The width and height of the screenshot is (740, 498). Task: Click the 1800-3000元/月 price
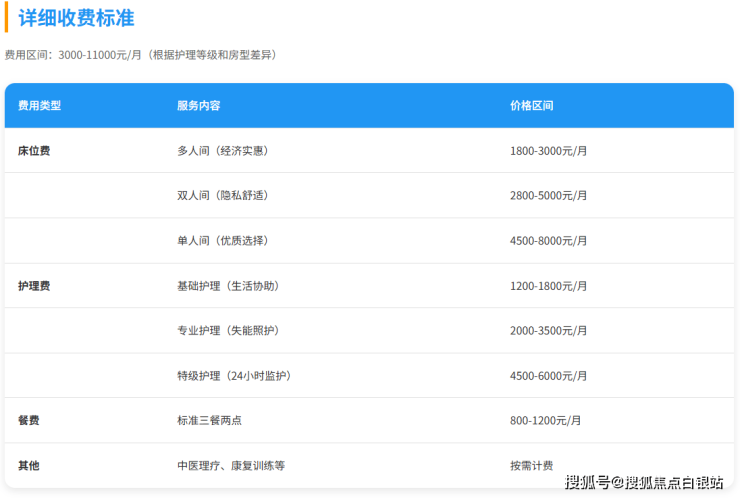[x=548, y=151]
